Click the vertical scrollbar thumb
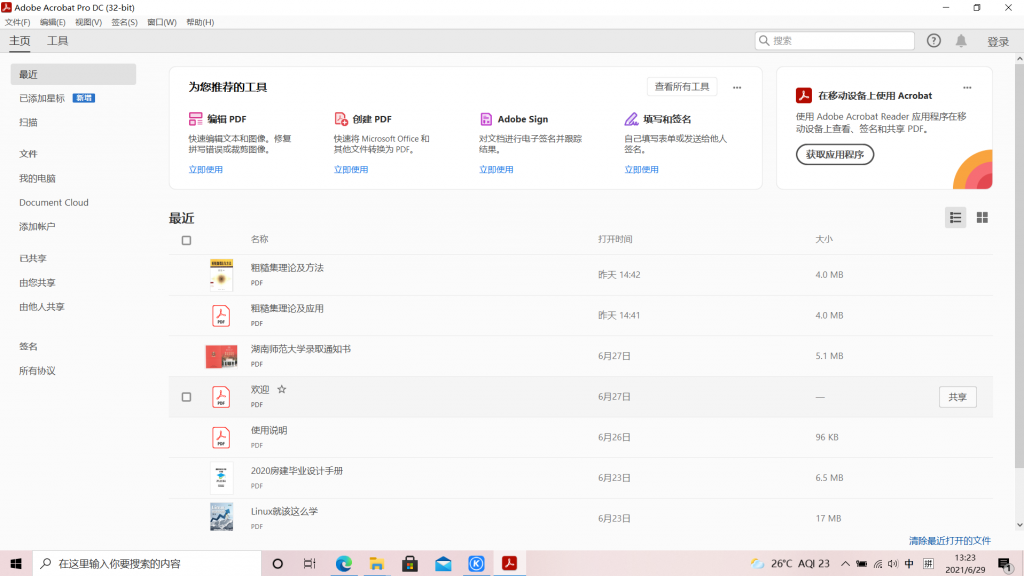 [1019, 264]
